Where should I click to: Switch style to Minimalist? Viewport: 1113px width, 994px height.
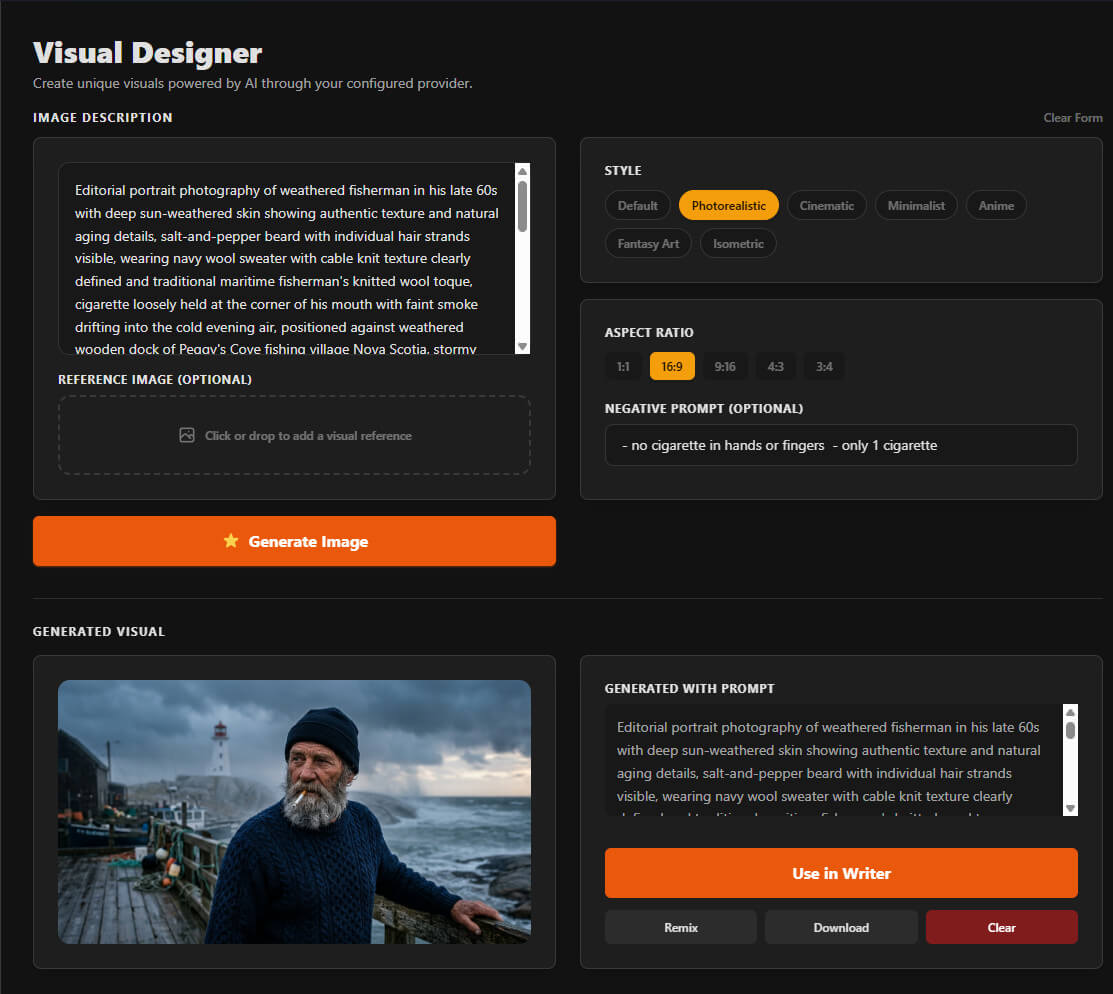[916, 205]
